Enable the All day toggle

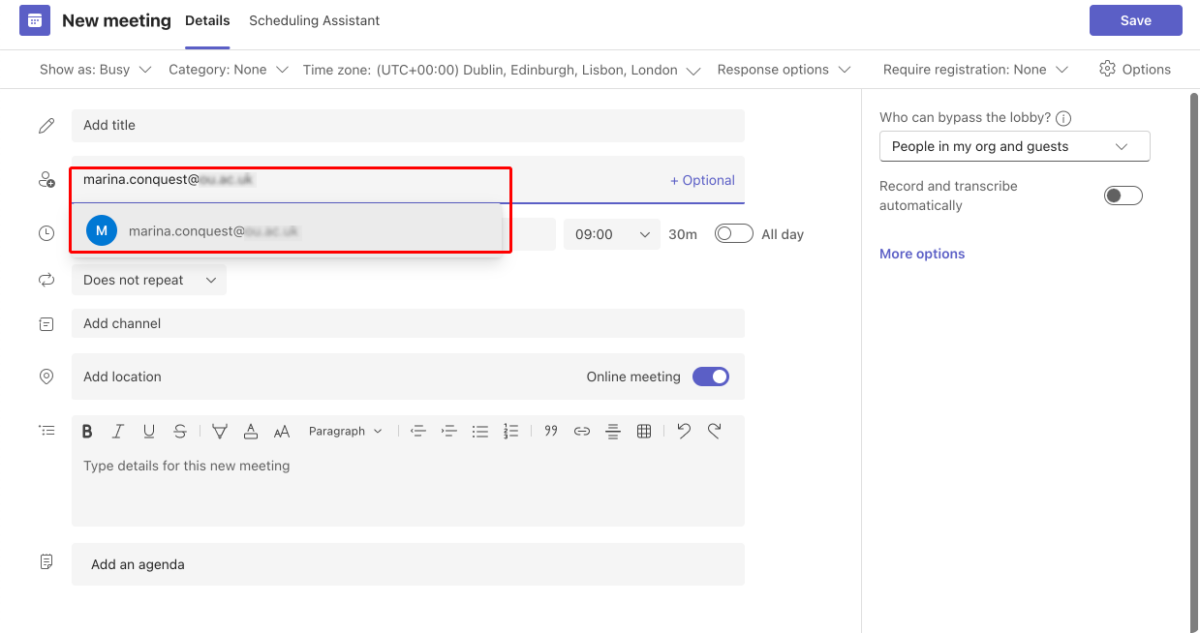tap(733, 233)
